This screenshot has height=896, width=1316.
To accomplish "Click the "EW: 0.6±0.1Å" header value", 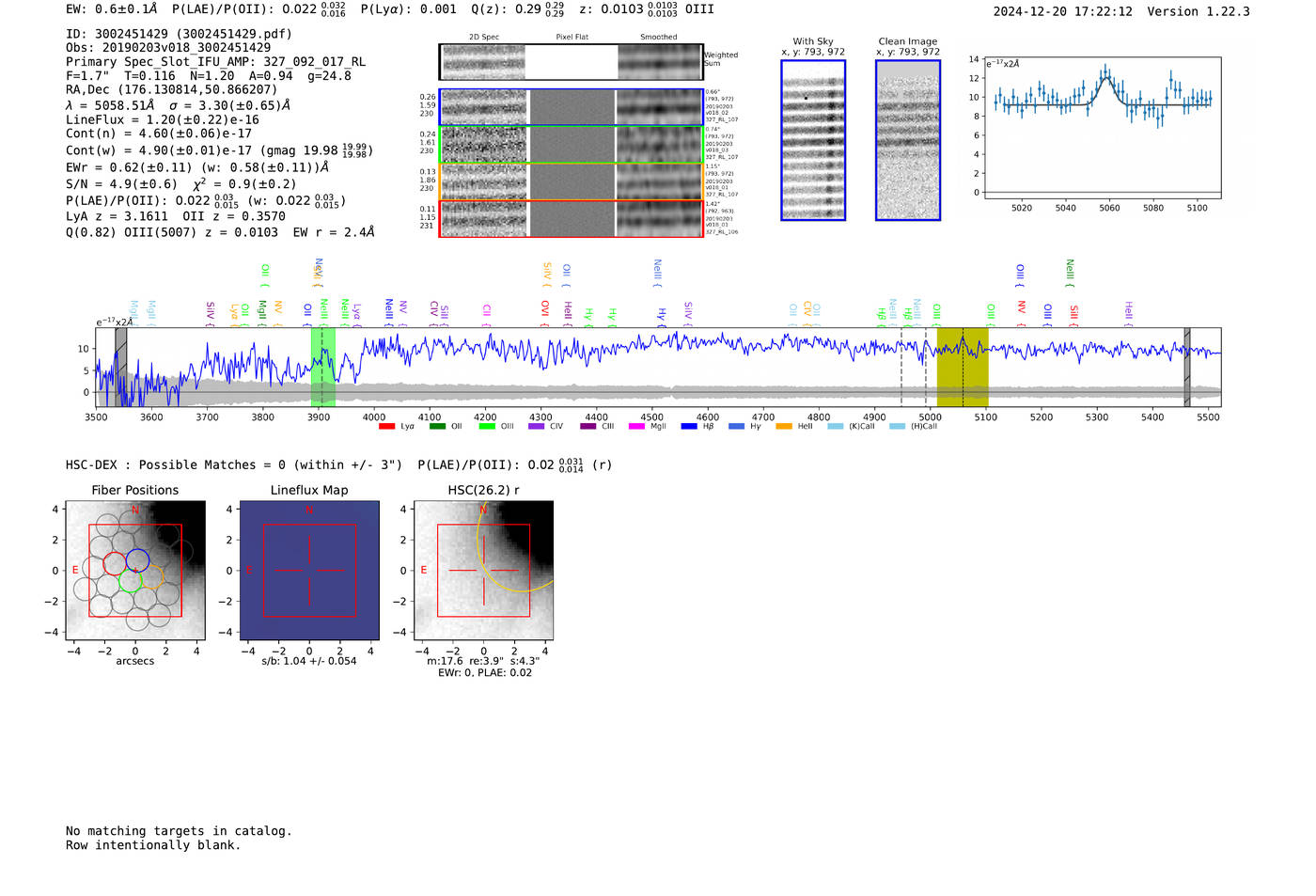I will pyautogui.click(x=112, y=9).
